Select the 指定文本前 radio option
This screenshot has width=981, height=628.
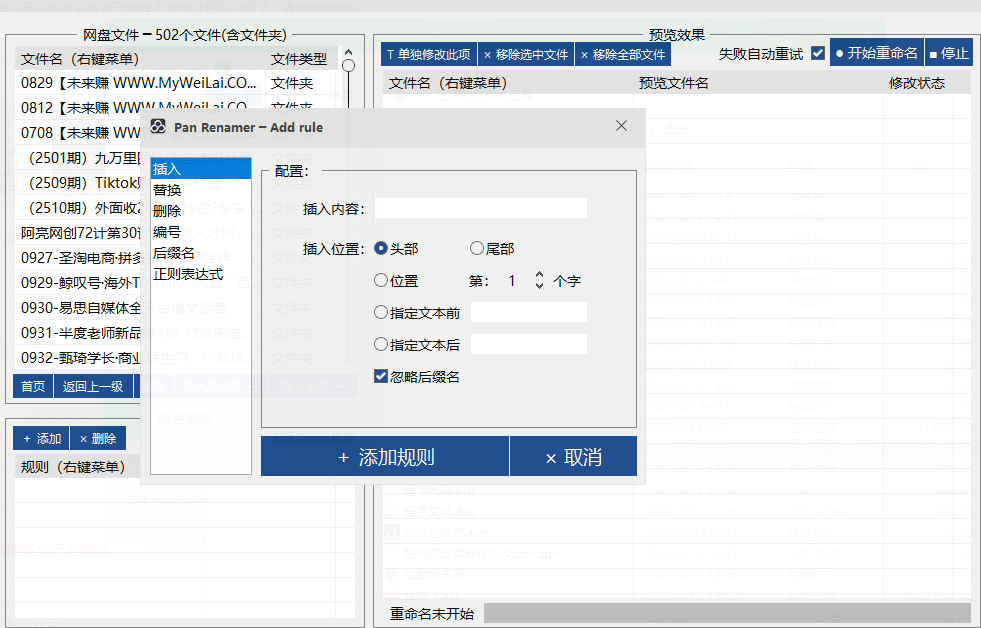click(x=381, y=313)
